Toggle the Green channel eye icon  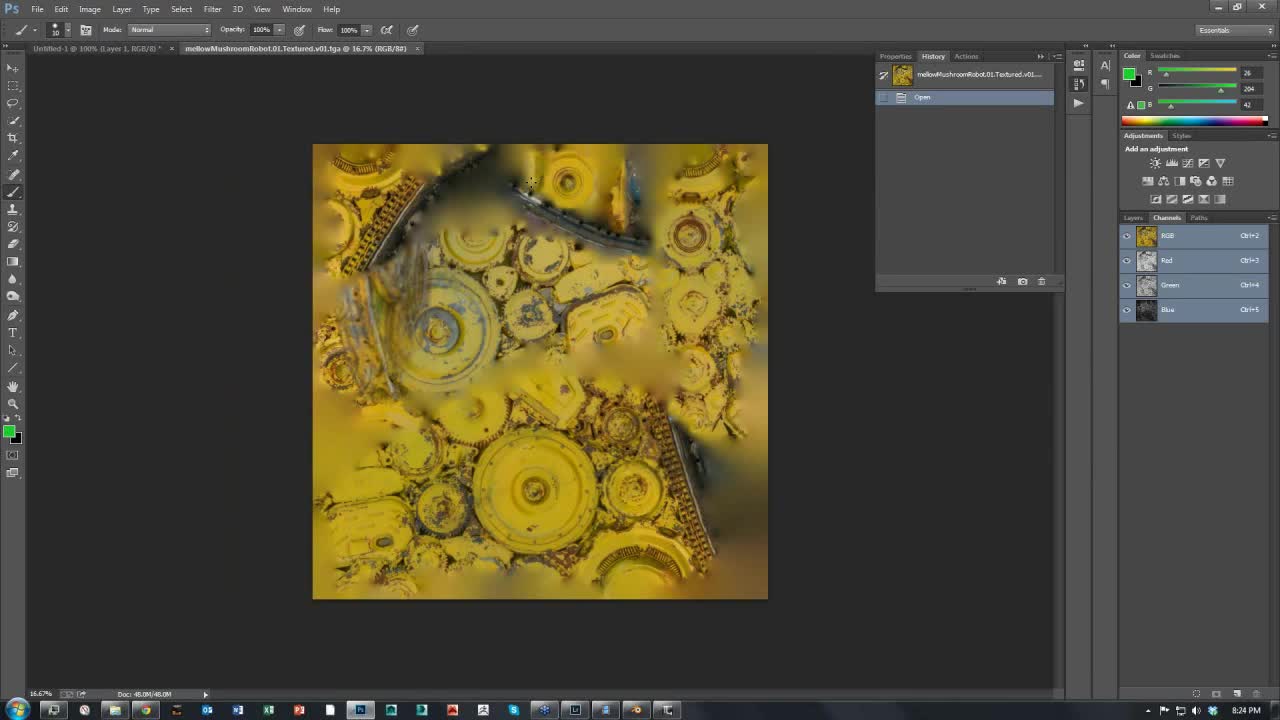(x=1127, y=285)
